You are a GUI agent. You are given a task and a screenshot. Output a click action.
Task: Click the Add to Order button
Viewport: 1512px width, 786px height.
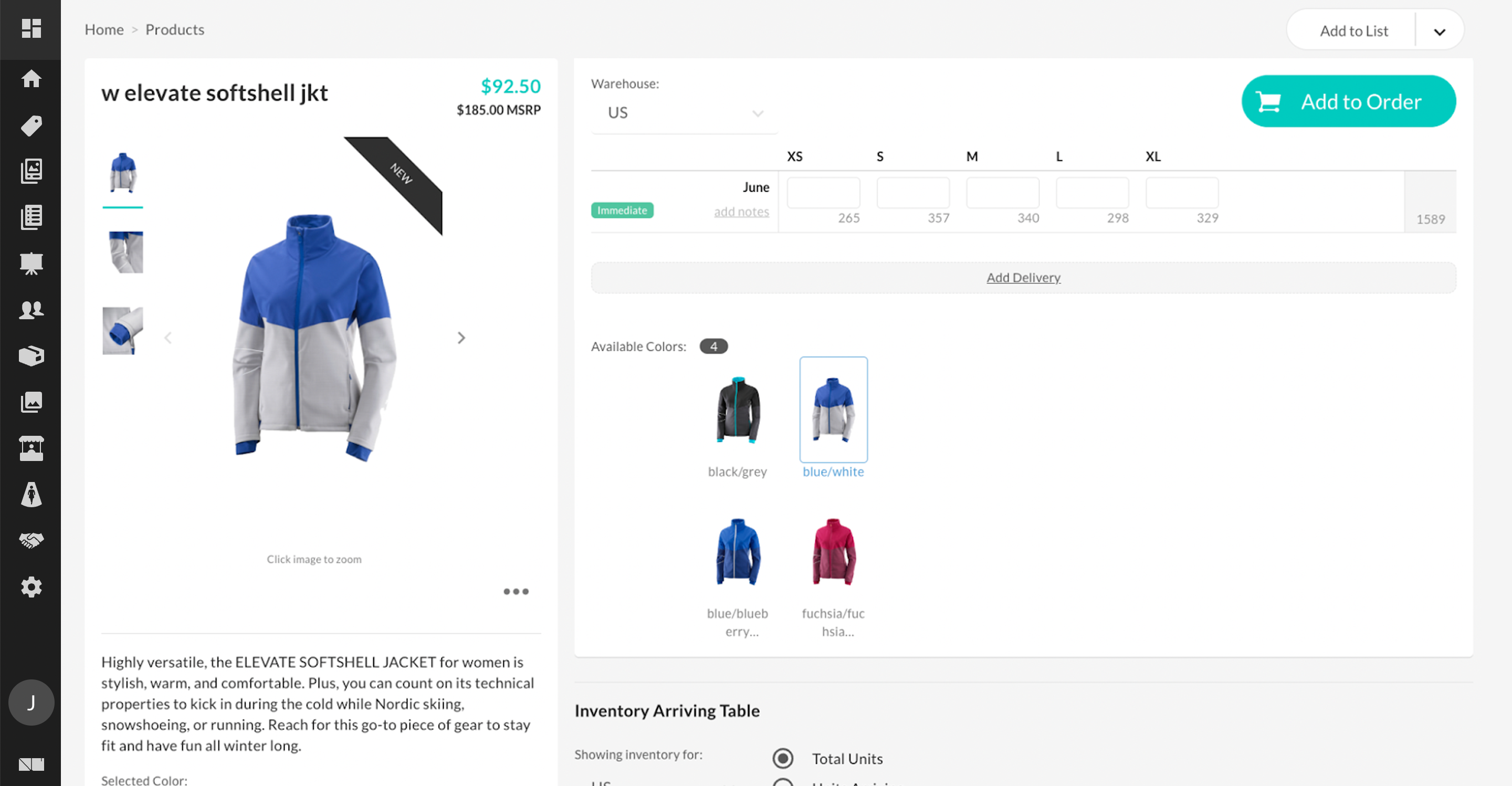[x=1348, y=101]
